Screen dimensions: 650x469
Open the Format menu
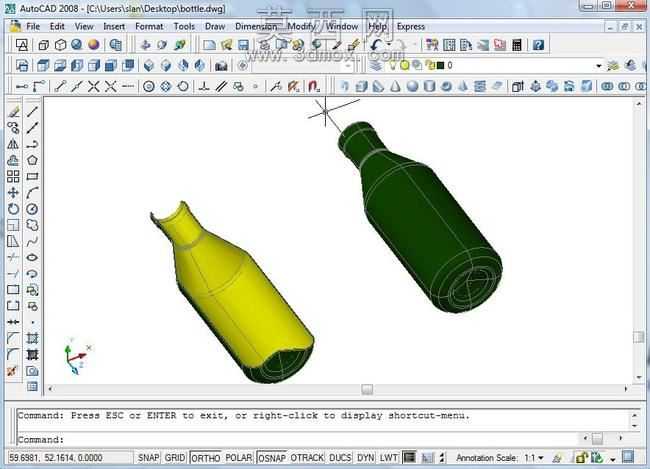point(149,27)
